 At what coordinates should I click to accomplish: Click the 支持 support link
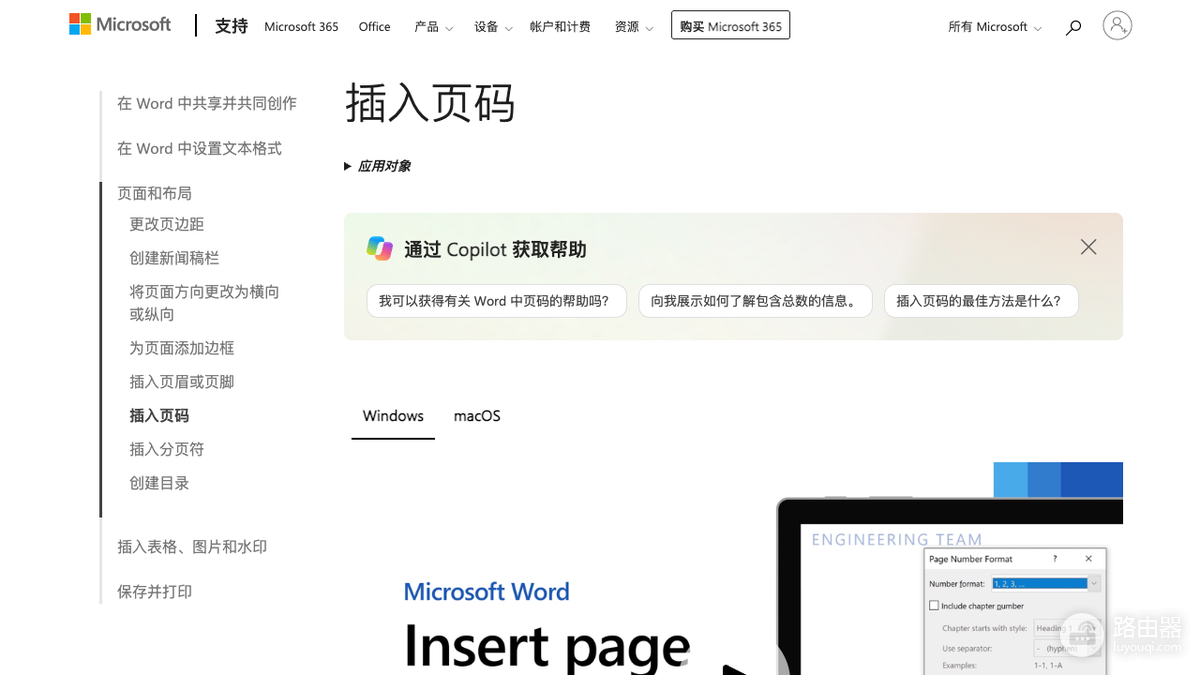click(x=231, y=26)
